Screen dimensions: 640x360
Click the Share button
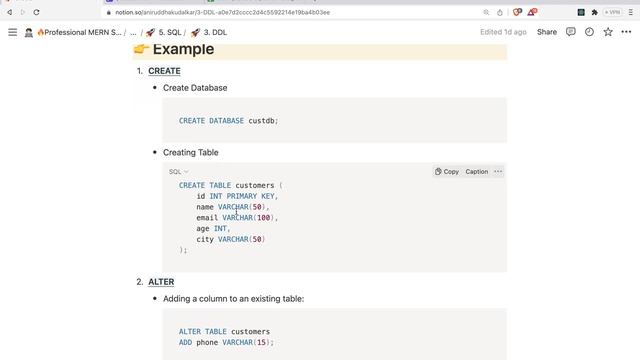pyautogui.click(x=547, y=32)
